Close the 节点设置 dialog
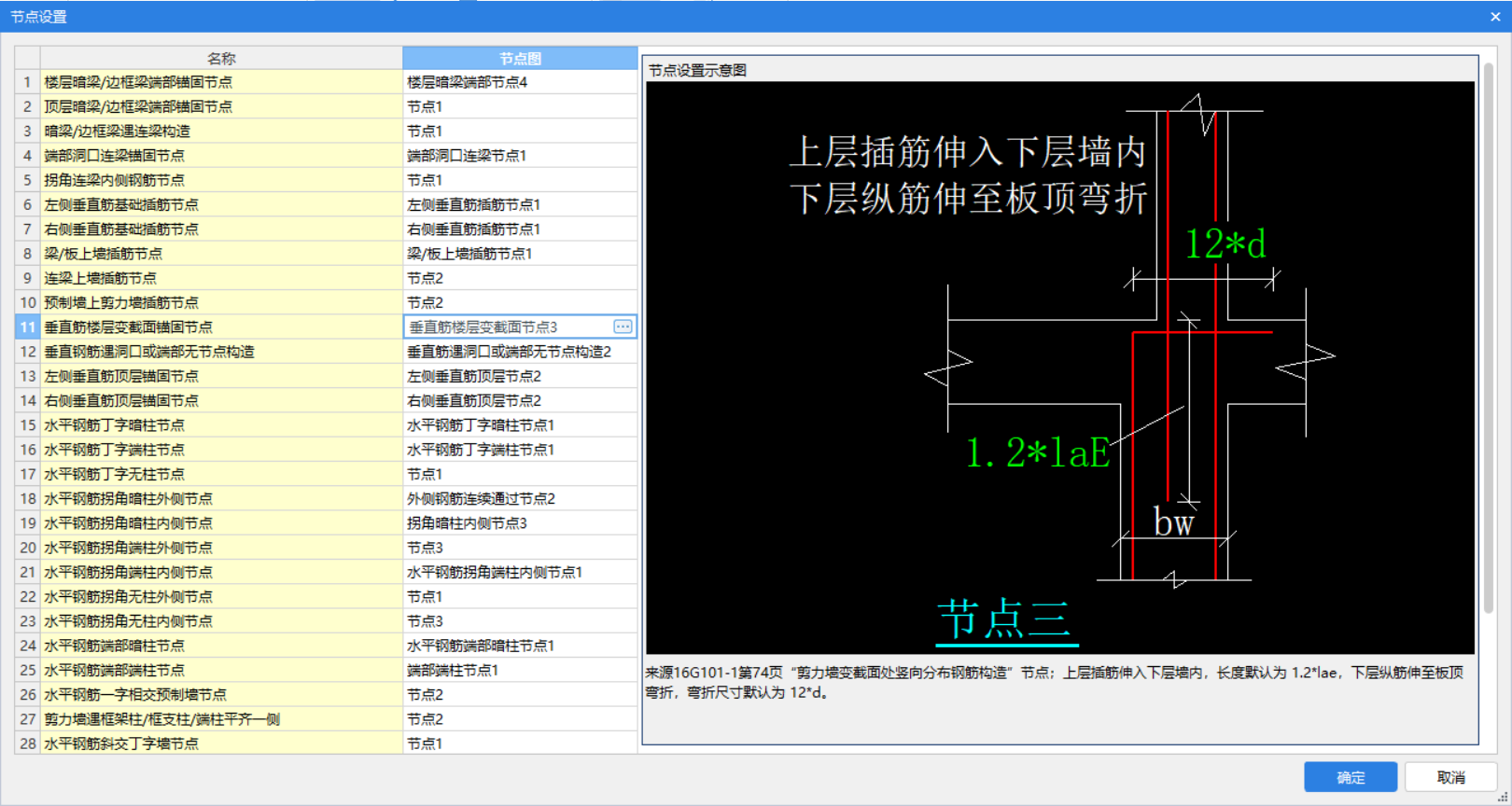1512x806 pixels. tap(1495, 17)
